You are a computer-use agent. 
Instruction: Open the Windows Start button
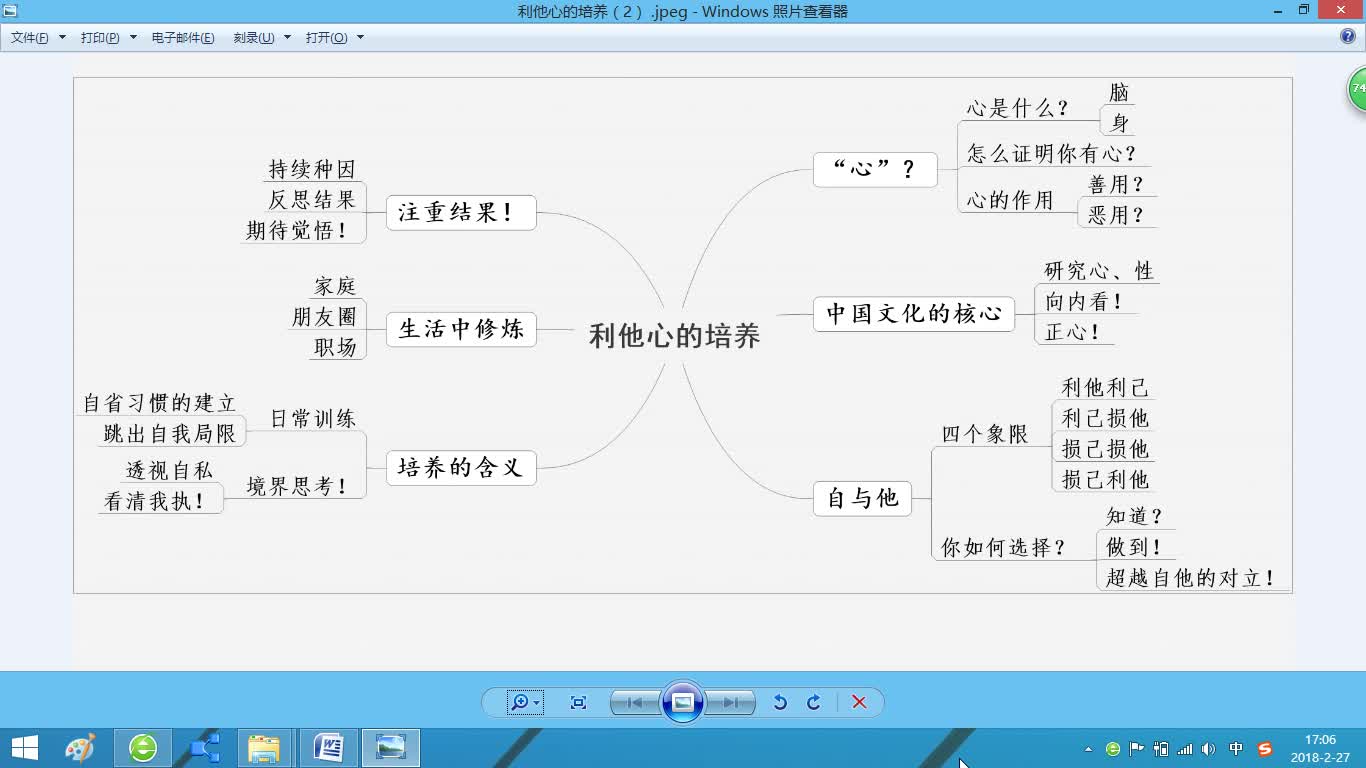(x=24, y=748)
